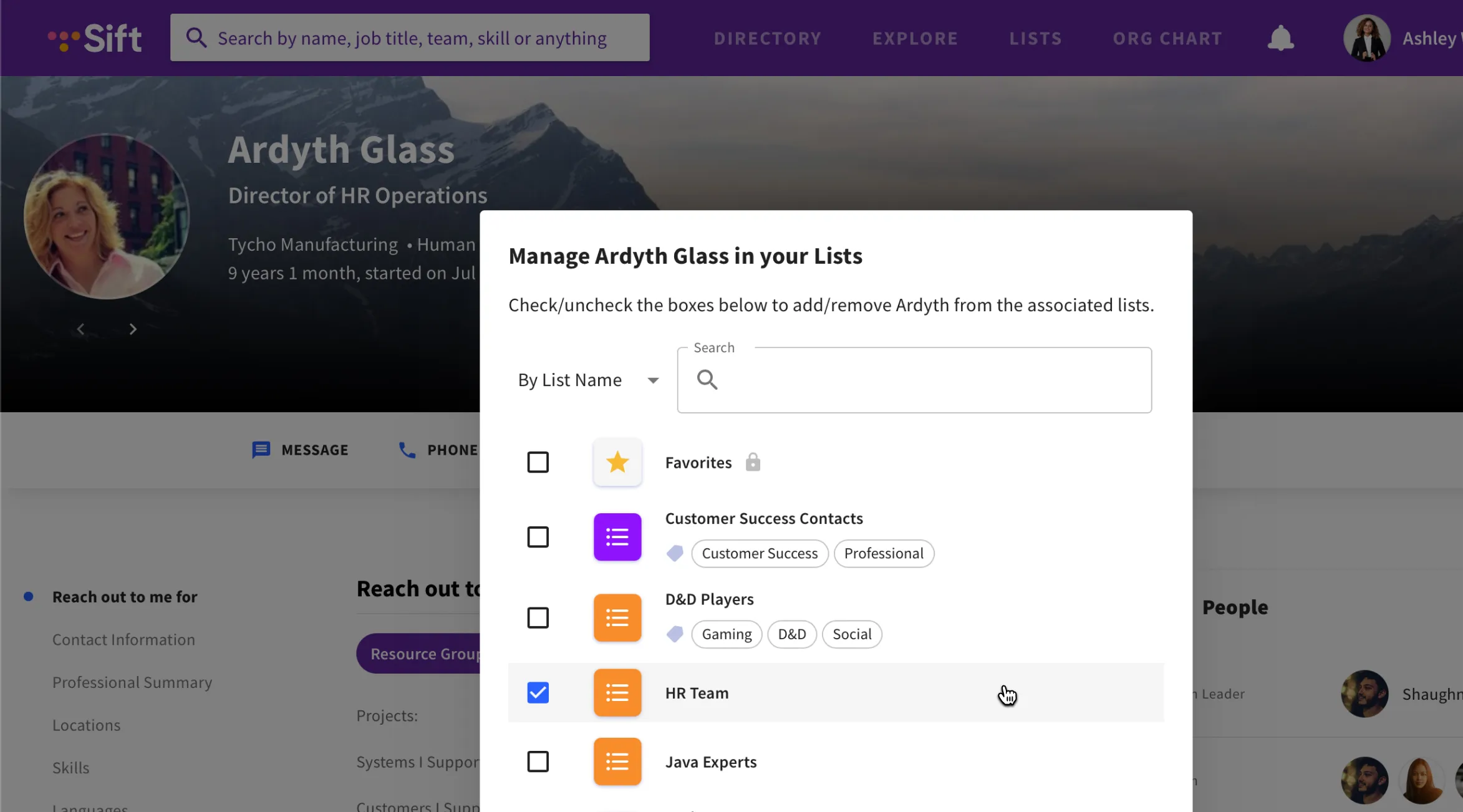Click the next profile chevron arrow
This screenshot has width=1463, height=812.
[133, 329]
